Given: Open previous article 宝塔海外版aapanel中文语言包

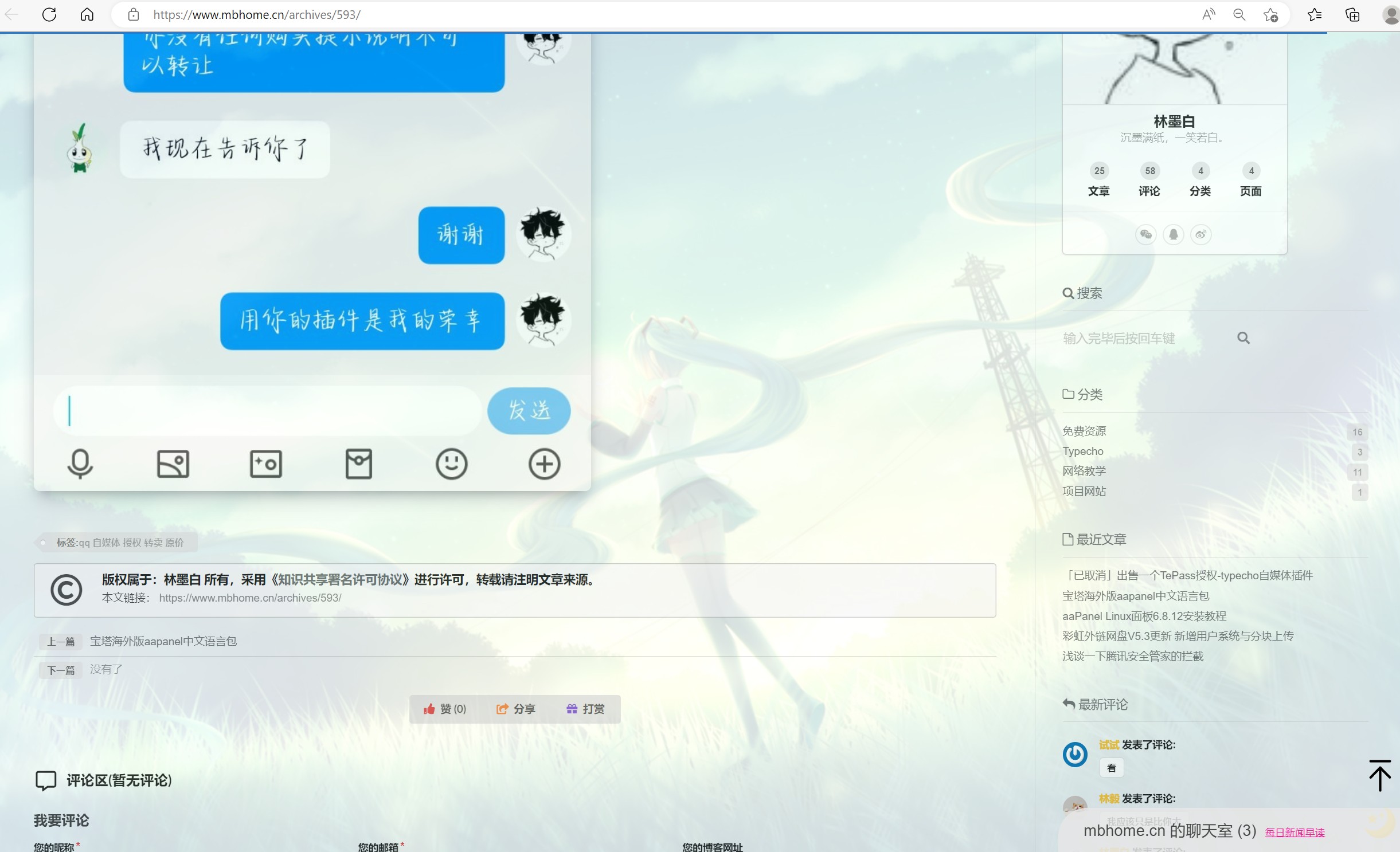Looking at the screenshot, I should [163, 641].
